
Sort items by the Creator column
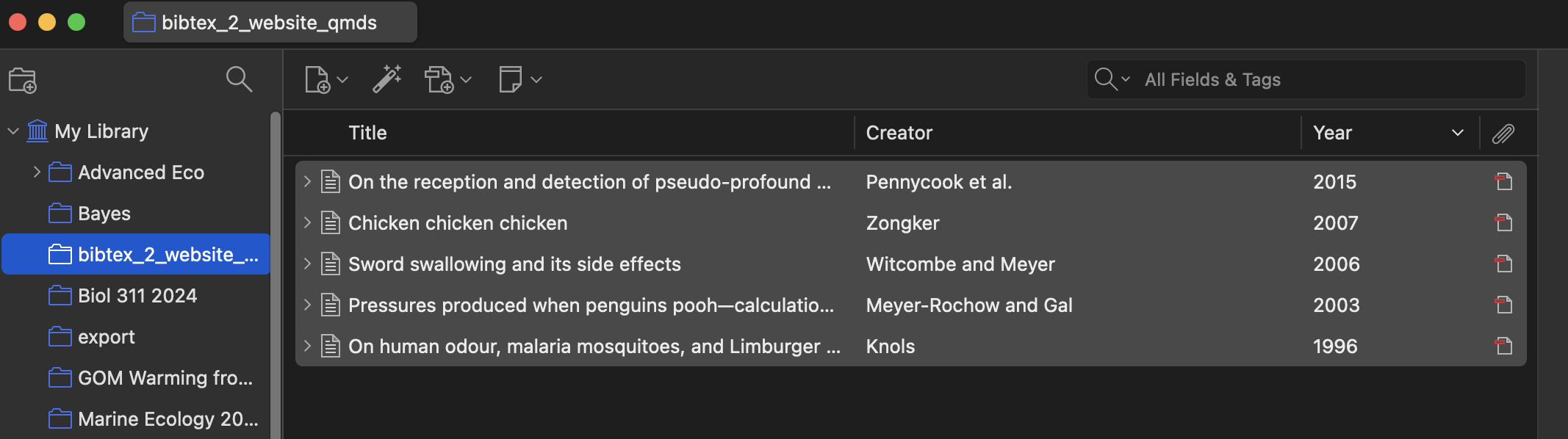[899, 133]
